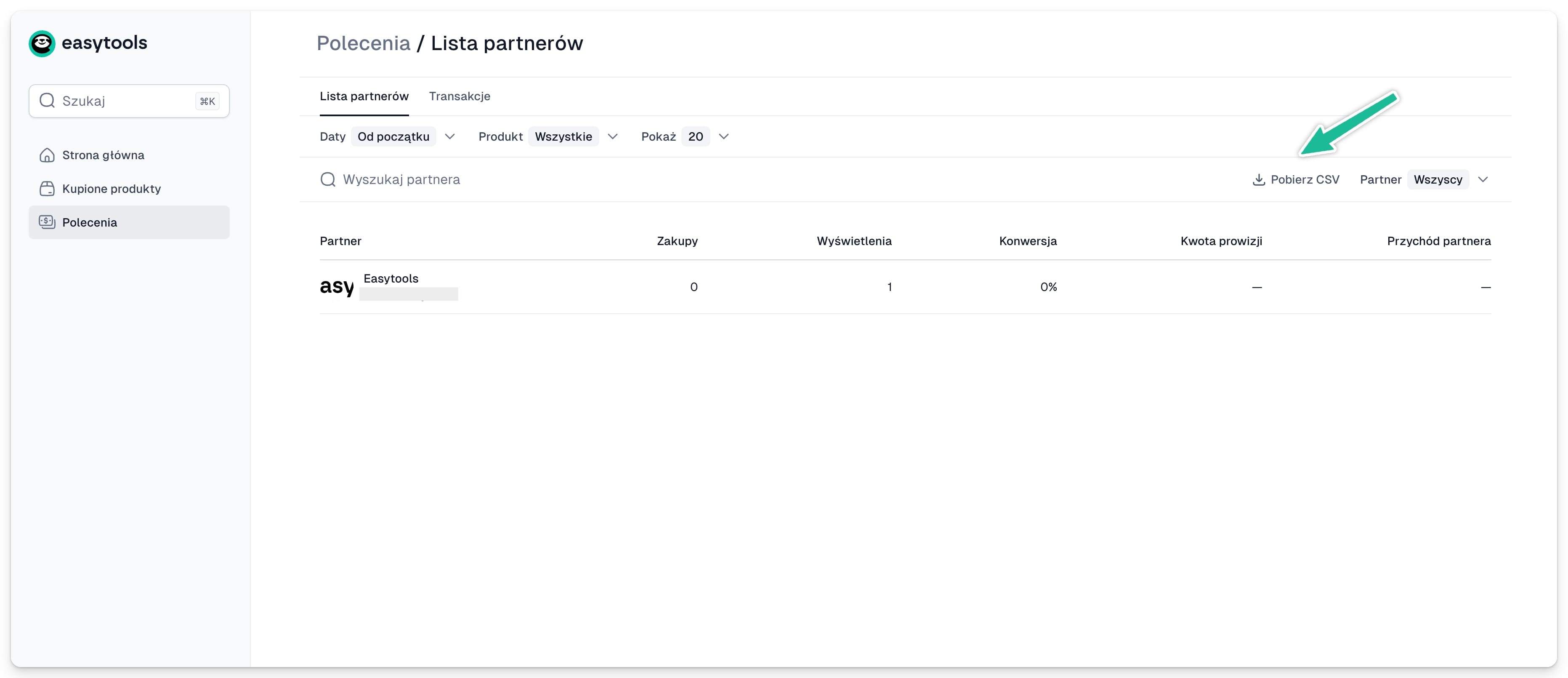Click the Strona główna home icon
1568x678 pixels.
tap(47, 155)
